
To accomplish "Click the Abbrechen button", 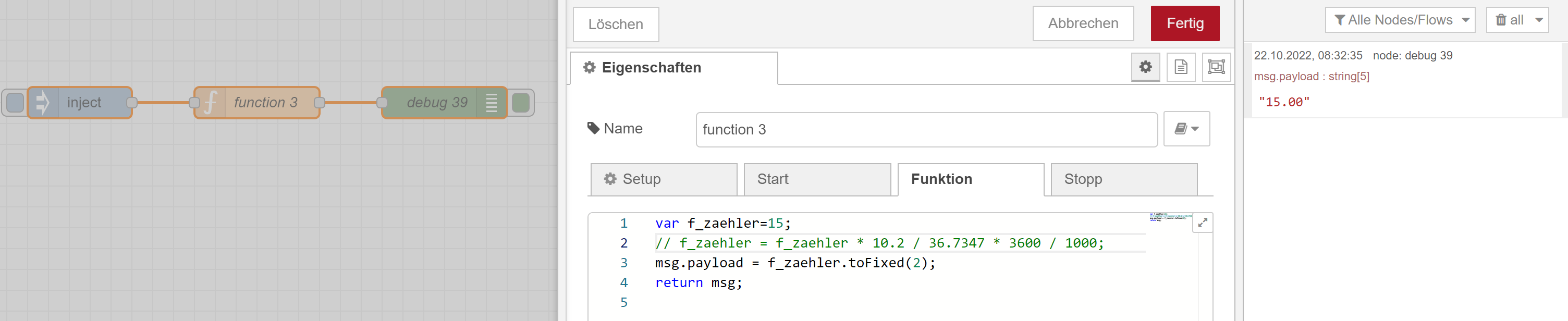I will point(1082,24).
